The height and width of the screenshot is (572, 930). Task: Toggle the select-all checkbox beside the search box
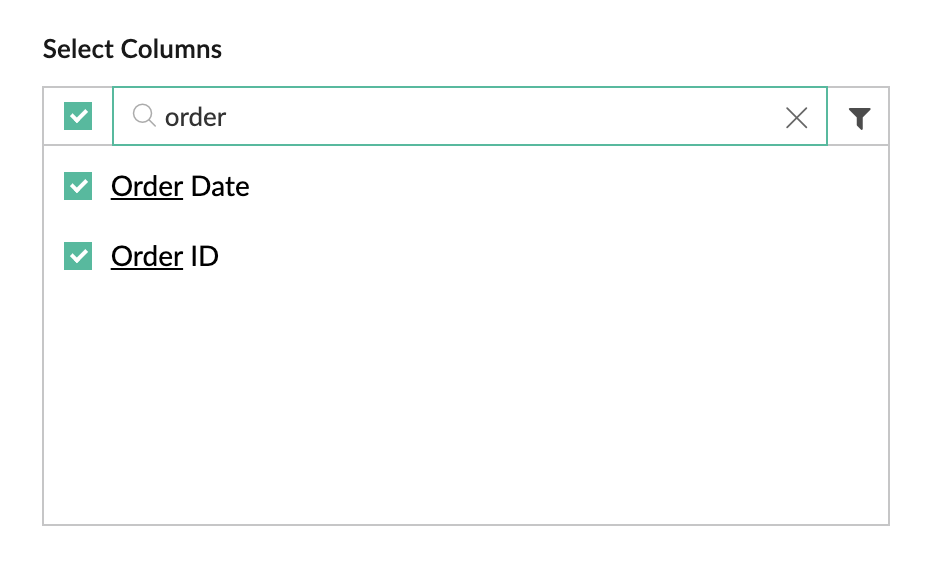coord(78,117)
